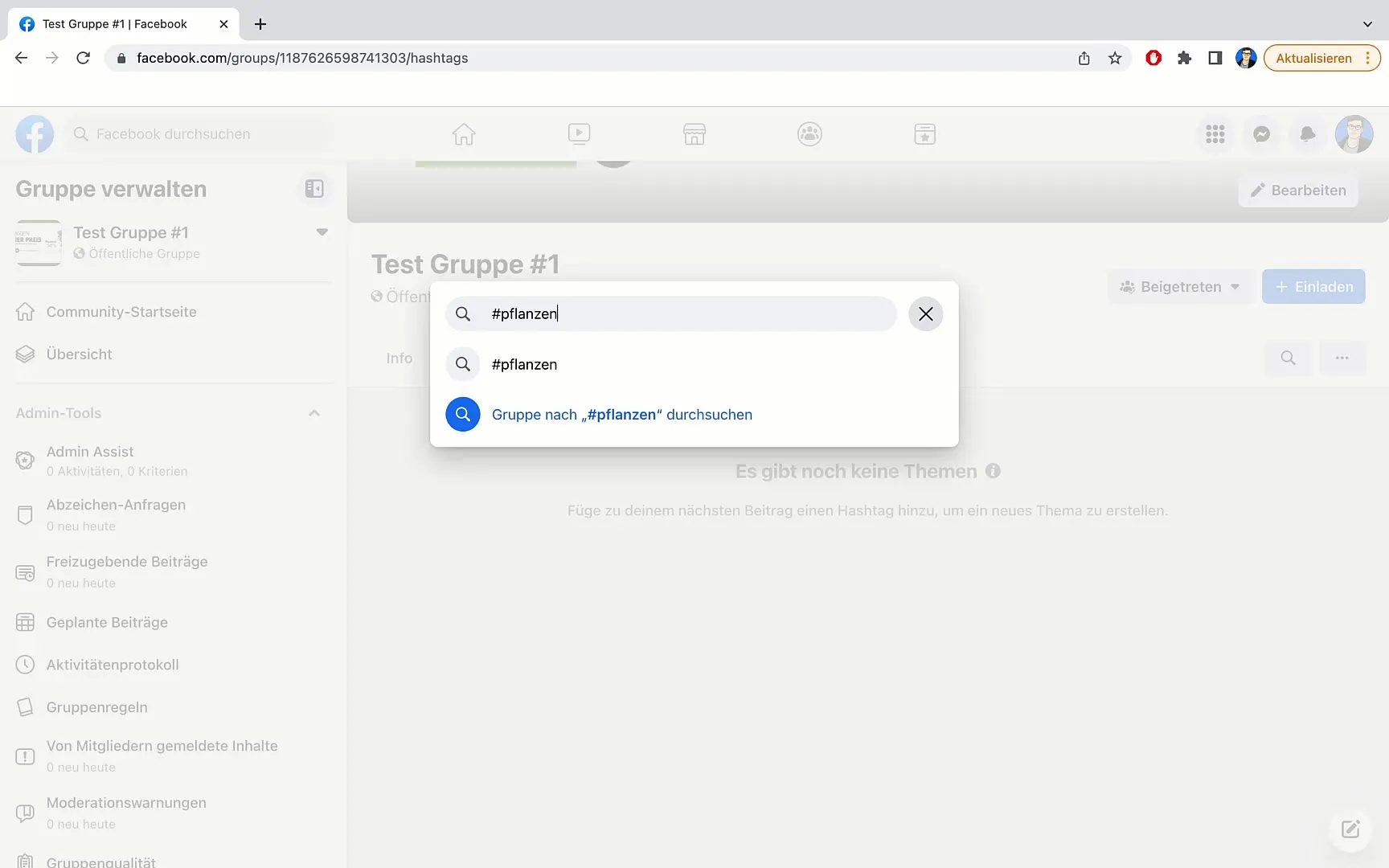Click the Aktualisieren browser update button
The width and height of the screenshot is (1389, 868).
click(x=1321, y=58)
